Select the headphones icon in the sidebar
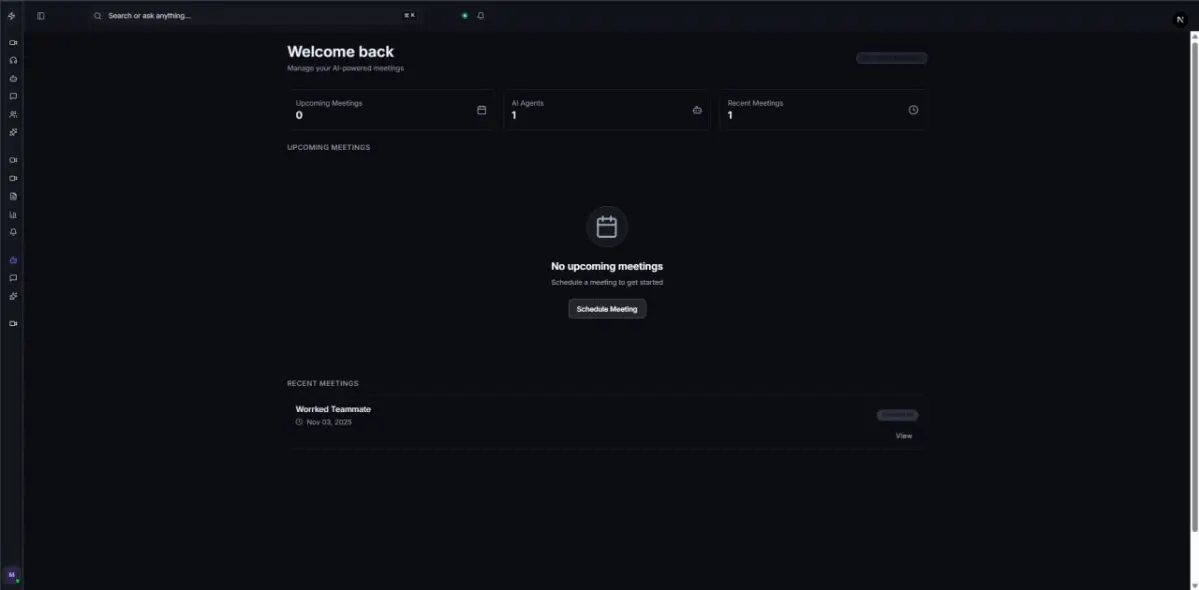1199x590 pixels. [x=12, y=60]
